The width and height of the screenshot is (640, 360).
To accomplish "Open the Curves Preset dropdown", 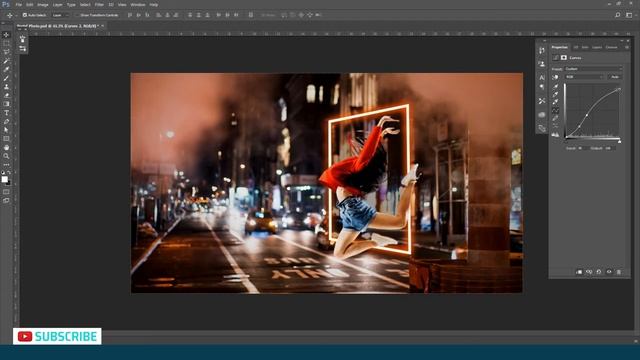I will pyautogui.click(x=593, y=69).
